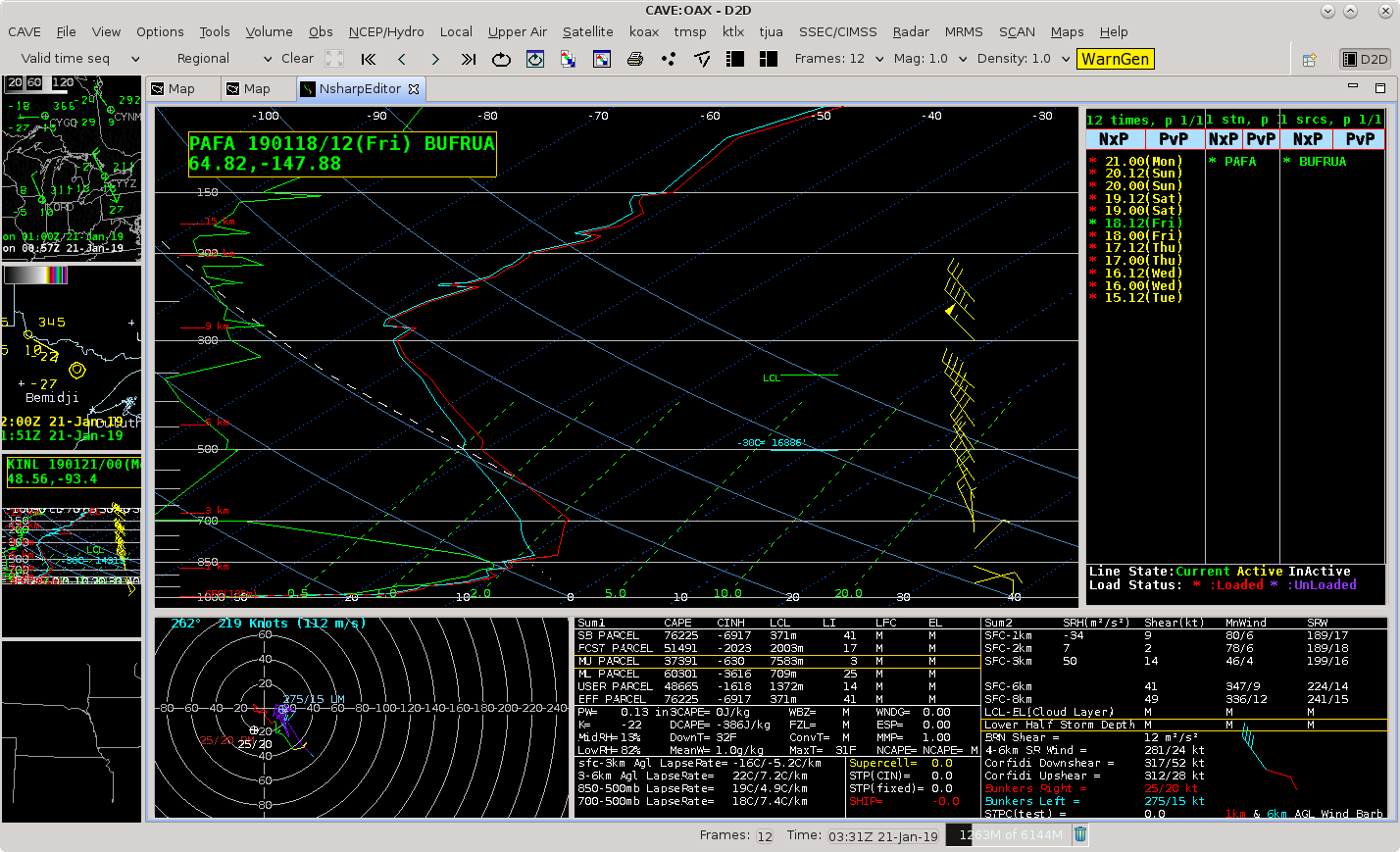Viewport: 1400px width, 852px height.
Task: Switch to single-panel side layout icon
Action: click(735, 59)
